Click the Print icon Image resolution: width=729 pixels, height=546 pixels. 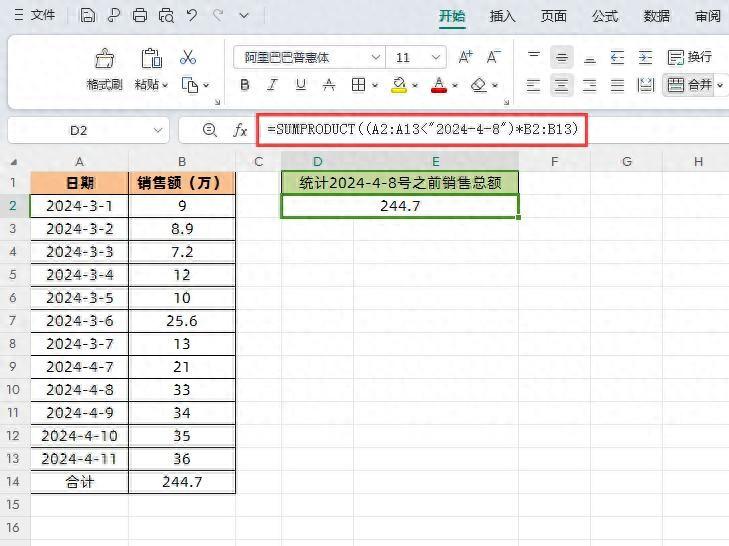[139, 15]
